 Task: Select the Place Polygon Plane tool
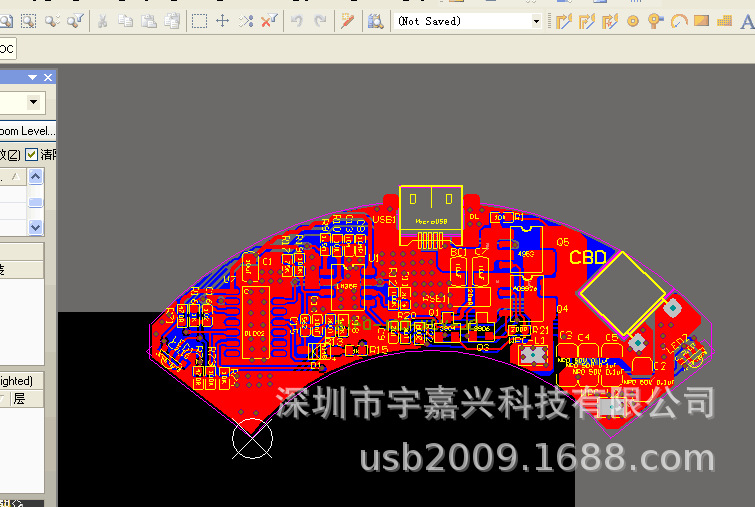click(725, 21)
